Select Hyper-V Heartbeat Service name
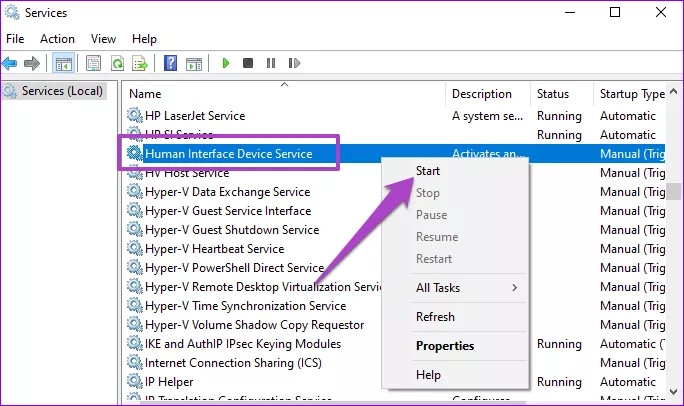 pos(214,249)
